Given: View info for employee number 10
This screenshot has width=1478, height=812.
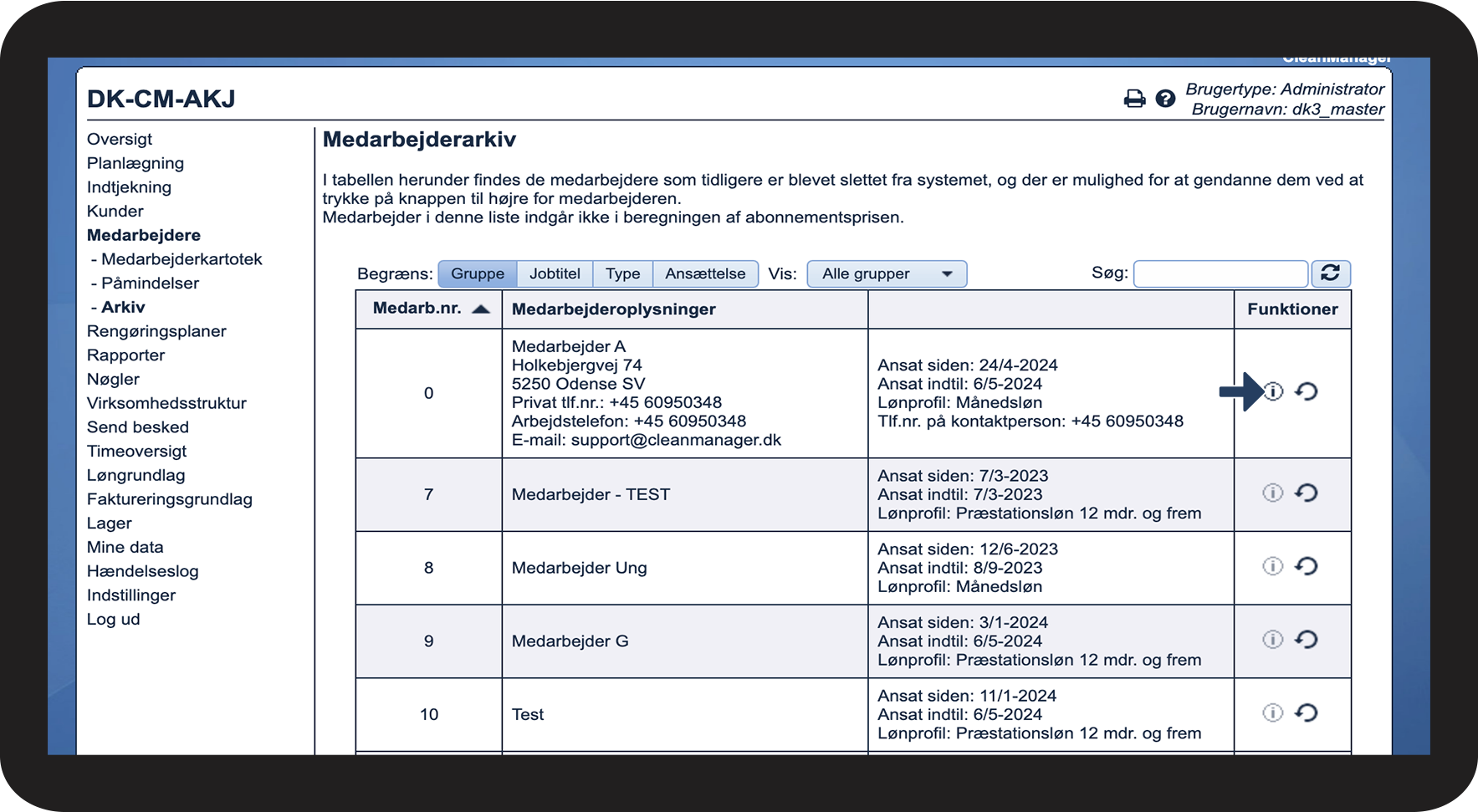Looking at the screenshot, I should click(x=1272, y=713).
